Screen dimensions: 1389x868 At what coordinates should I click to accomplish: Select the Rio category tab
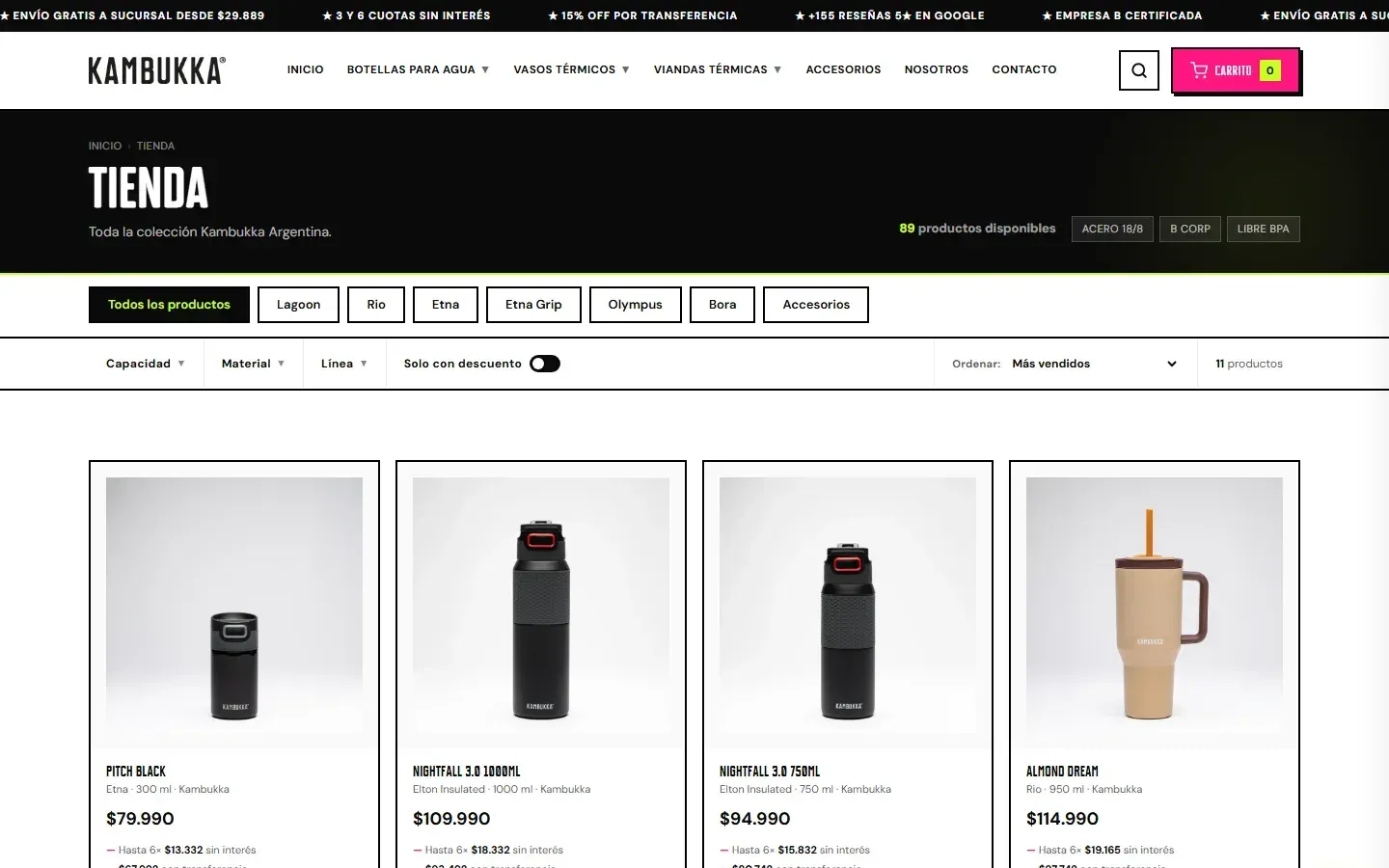[x=376, y=305]
